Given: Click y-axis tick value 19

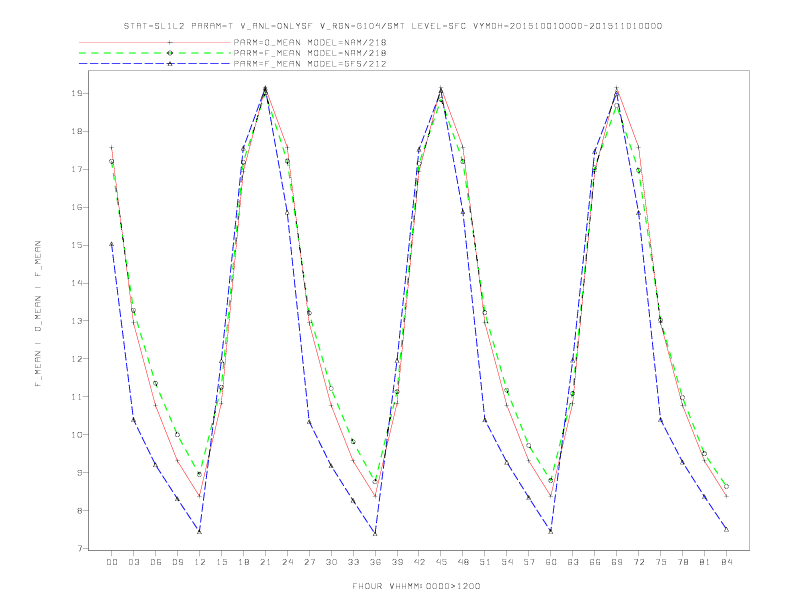Looking at the screenshot, I should click(x=77, y=93).
